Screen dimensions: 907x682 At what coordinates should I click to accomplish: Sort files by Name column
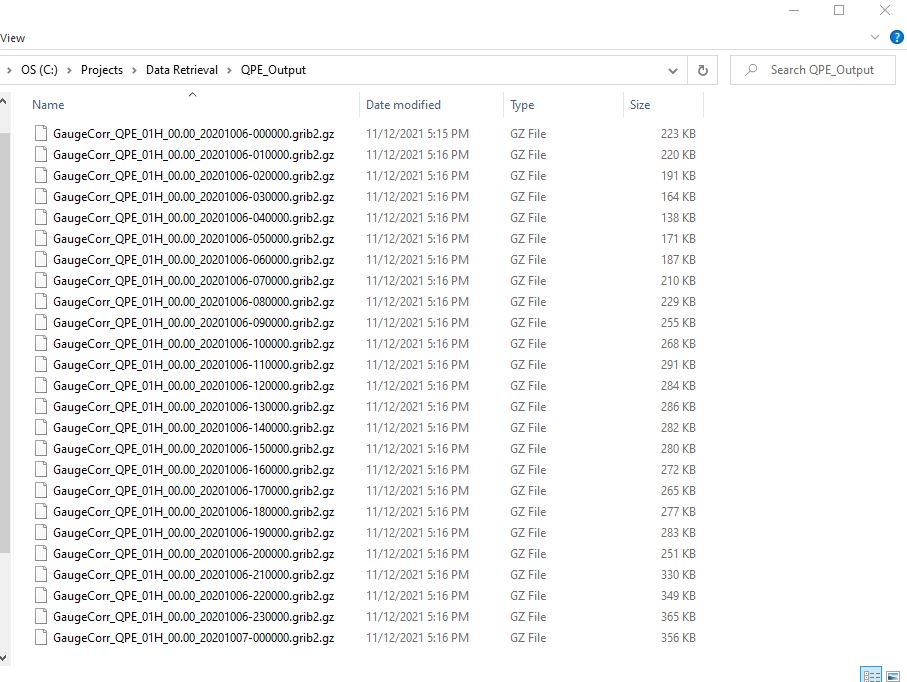[48, 105]
